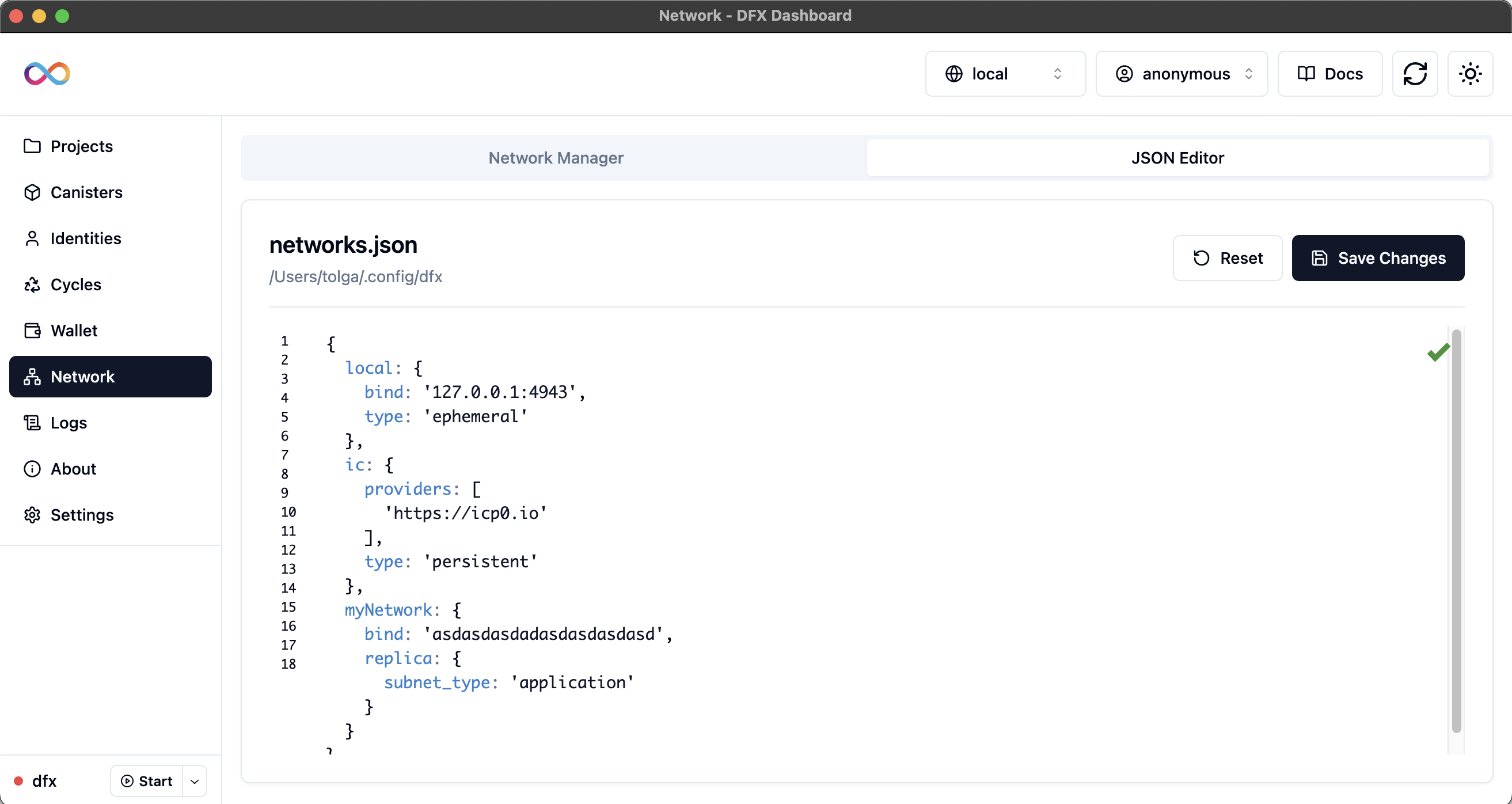Open the anonymous identity dropdown
Viewport: 1512px width, 804px height.
pos(1182,73)
